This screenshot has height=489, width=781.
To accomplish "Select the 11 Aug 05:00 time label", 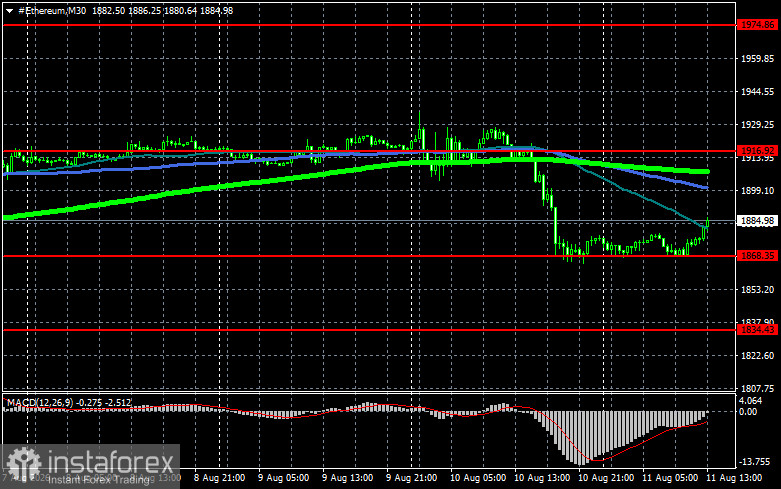I will point(670,478).
